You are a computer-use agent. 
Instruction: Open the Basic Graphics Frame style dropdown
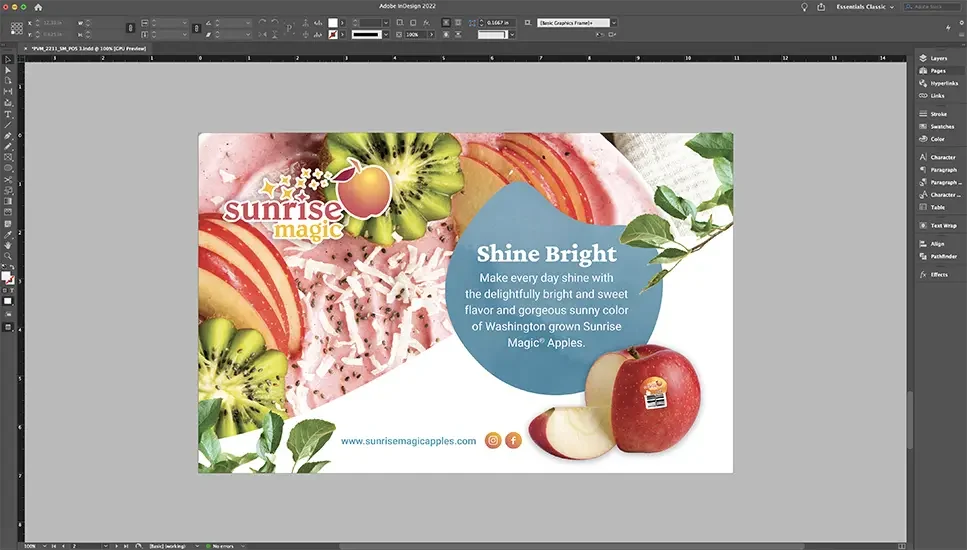tap(614, 23)
